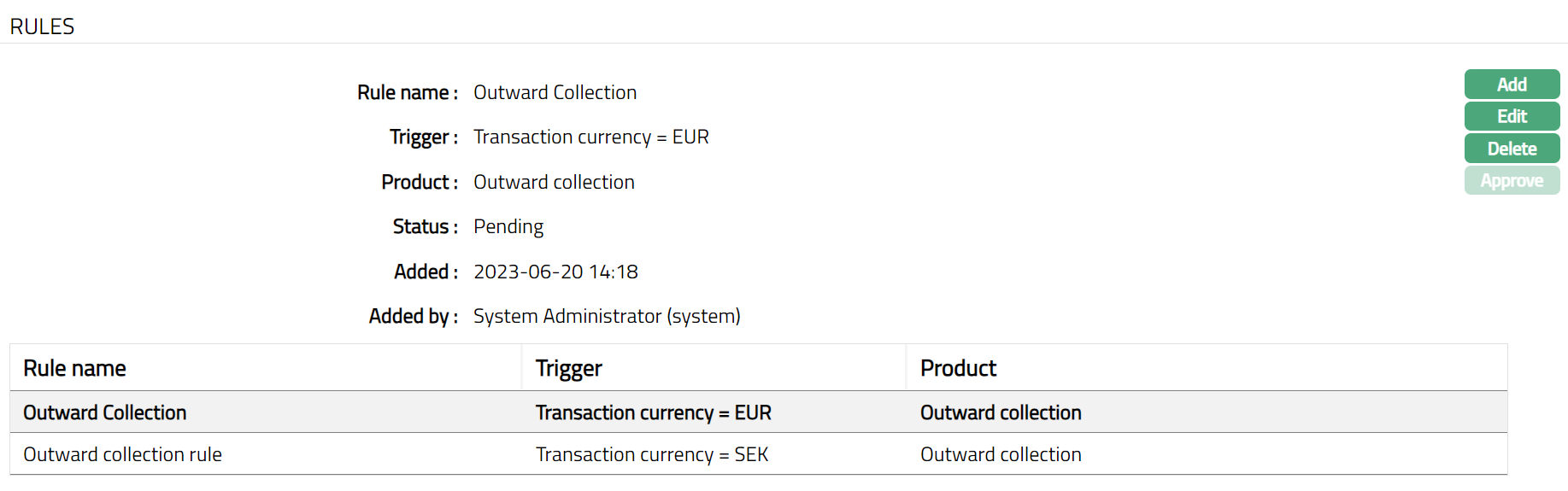Click Product value 'Outward collection' in details section

click(554, 182)
